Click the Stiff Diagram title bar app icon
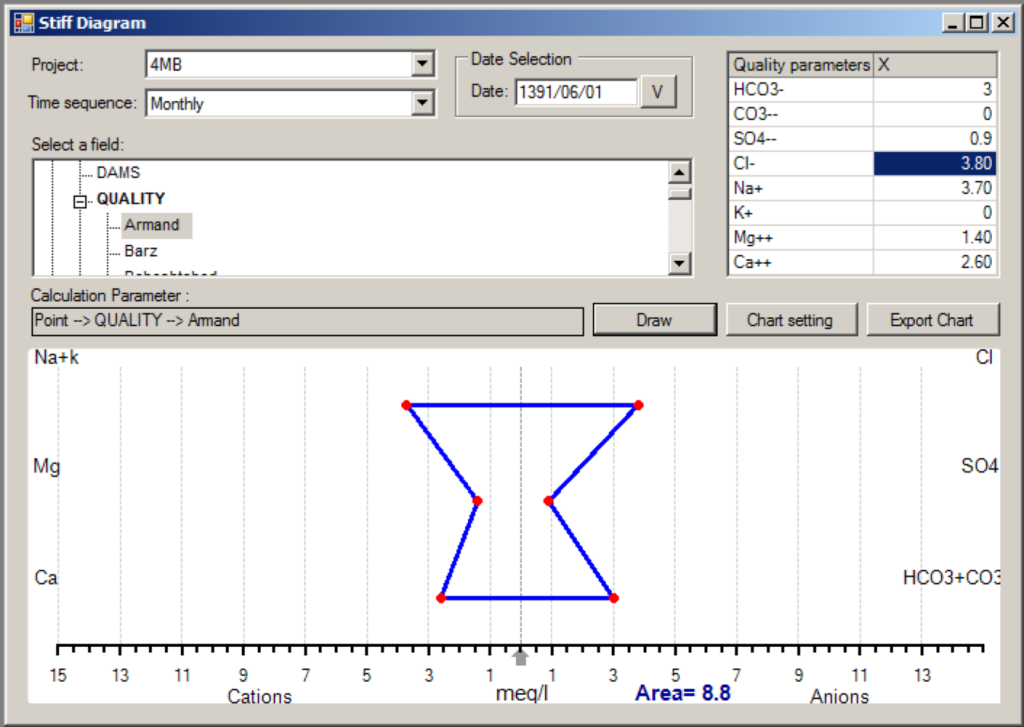This screenshot has height=727, width=1024. pos(22,22)
